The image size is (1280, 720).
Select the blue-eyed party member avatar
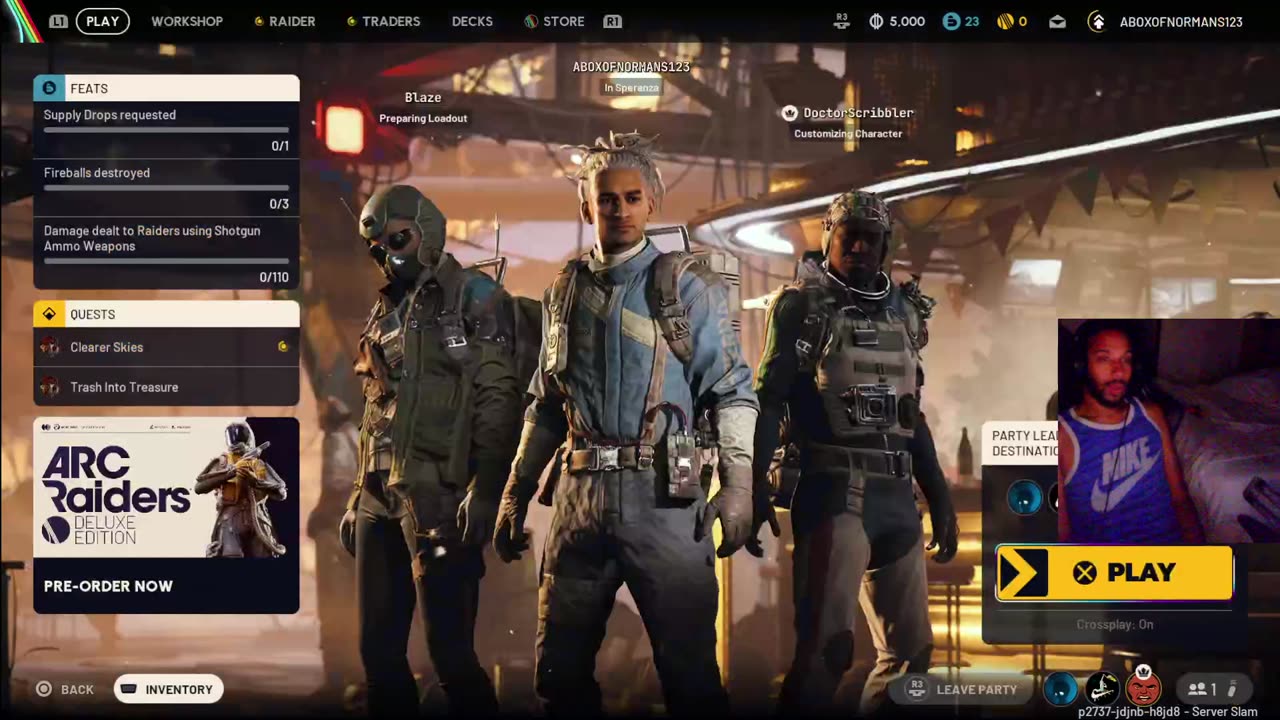1060,689
